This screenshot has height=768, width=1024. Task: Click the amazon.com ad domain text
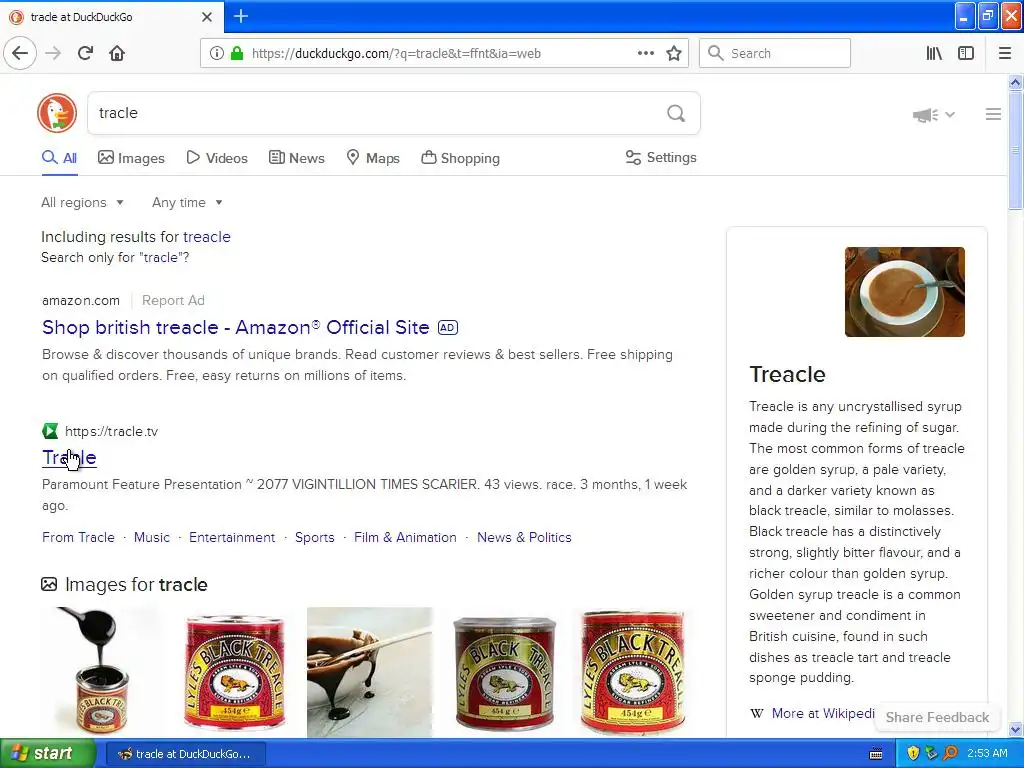pos(81,300)
